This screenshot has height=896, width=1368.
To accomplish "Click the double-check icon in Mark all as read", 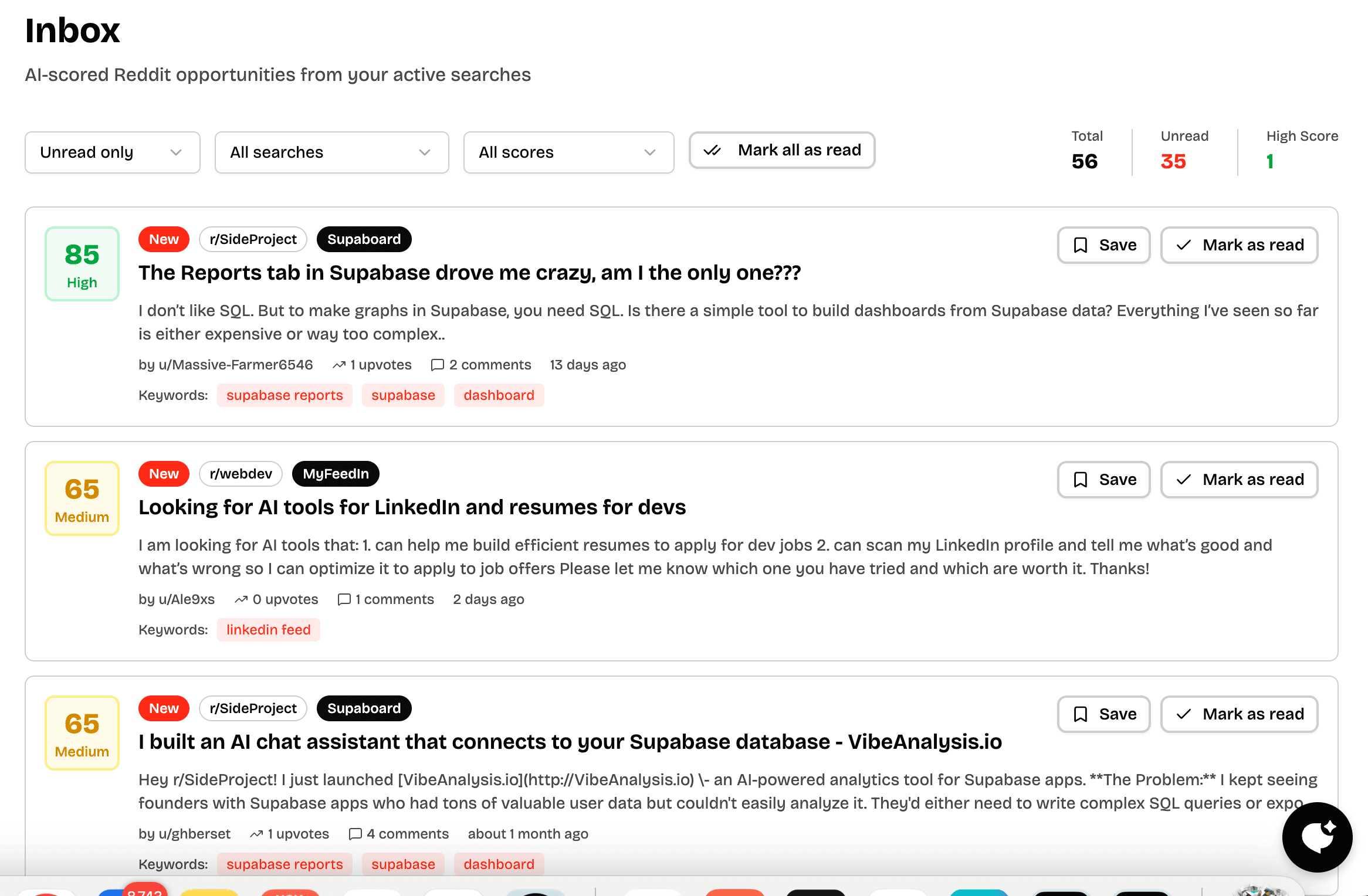I will pyautogui.click(x=712, y=151).
